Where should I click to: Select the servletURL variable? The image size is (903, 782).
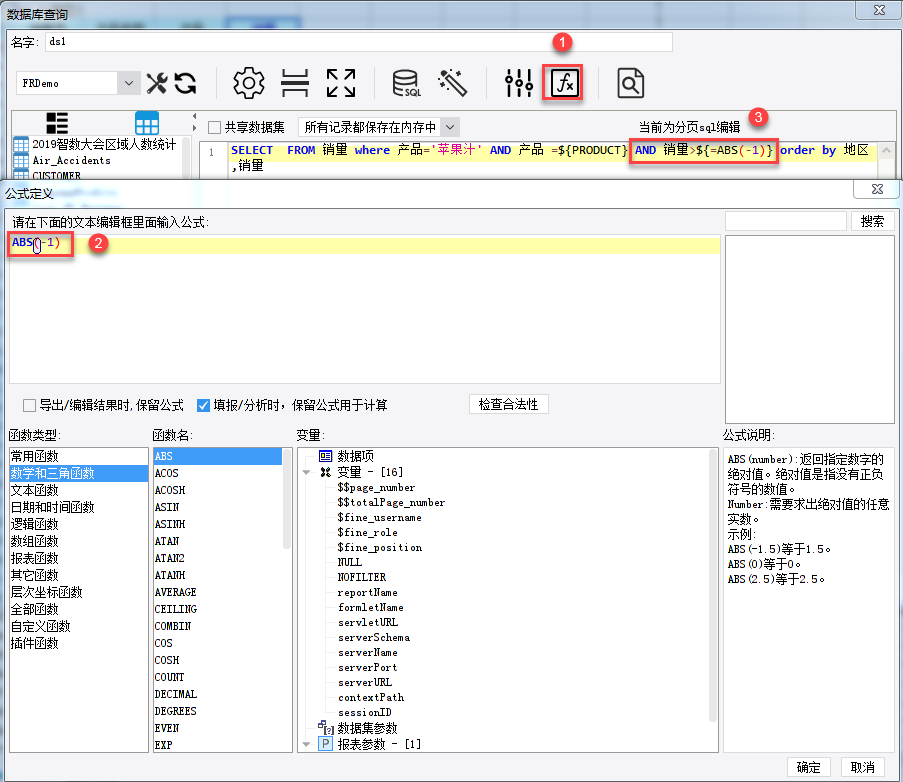point(368,622)
